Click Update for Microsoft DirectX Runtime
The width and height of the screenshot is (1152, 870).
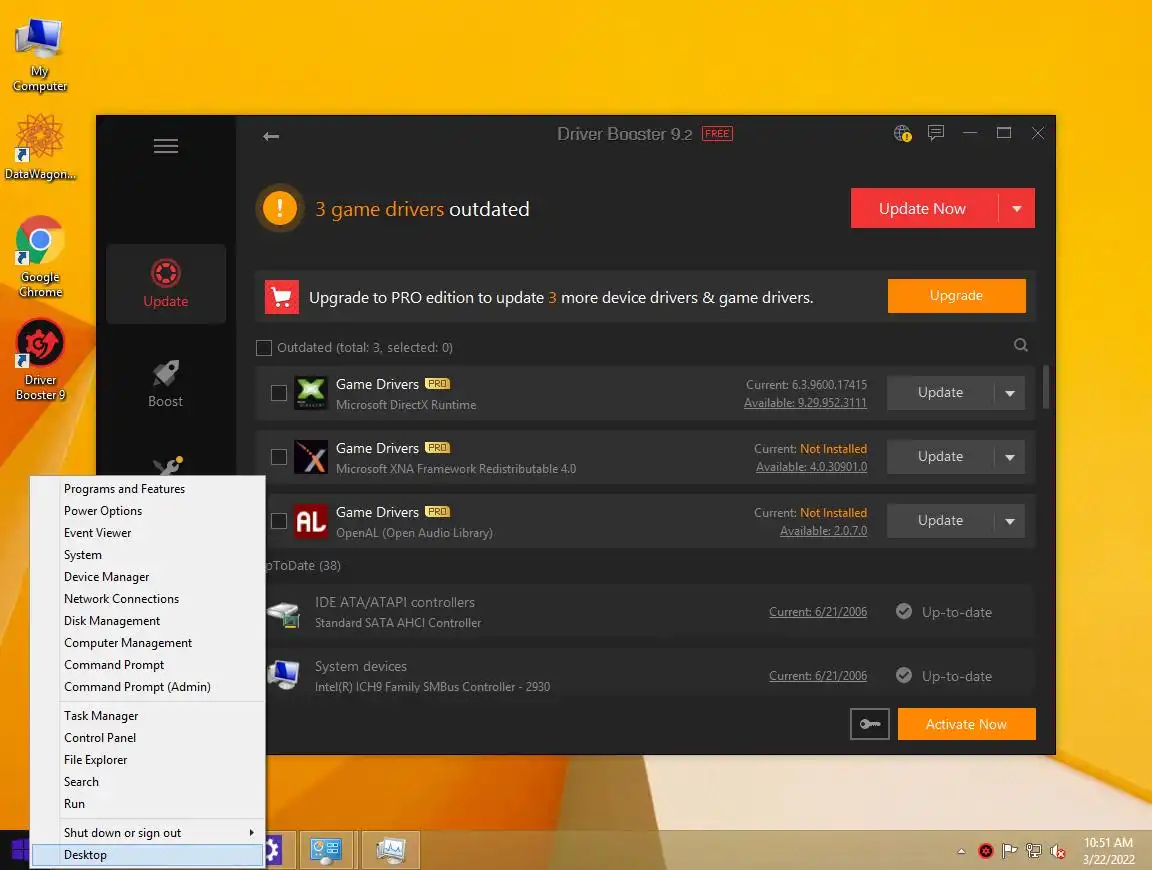click(940, 393)
